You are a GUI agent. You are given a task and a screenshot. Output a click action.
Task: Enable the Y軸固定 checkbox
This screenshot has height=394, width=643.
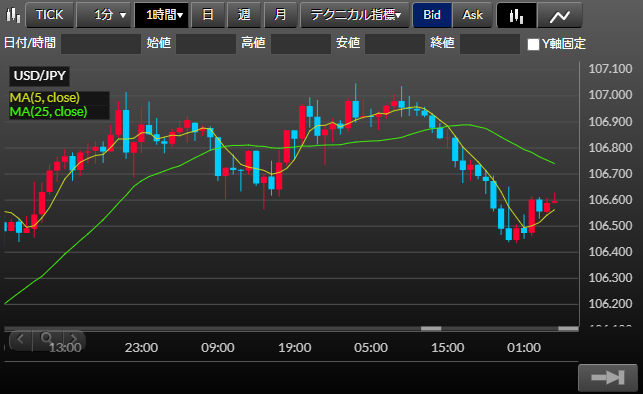tap(533, 44)
